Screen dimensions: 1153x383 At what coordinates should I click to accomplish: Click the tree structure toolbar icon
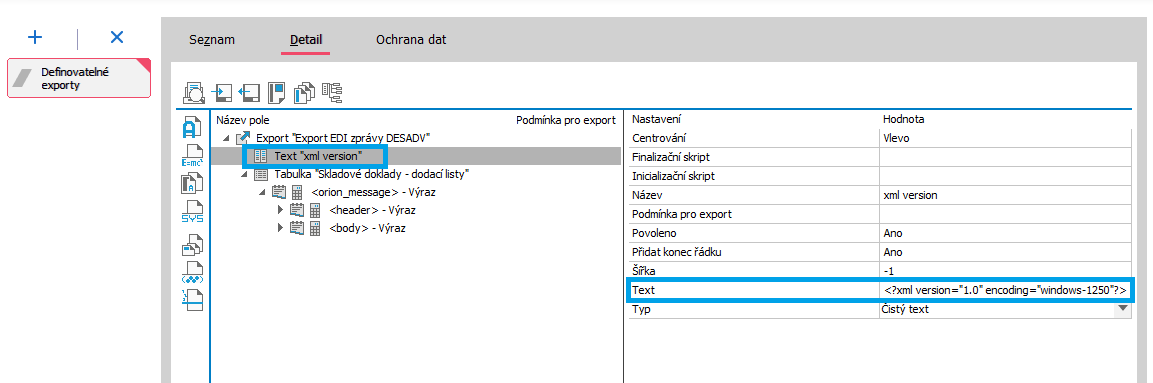click(332, 93)
